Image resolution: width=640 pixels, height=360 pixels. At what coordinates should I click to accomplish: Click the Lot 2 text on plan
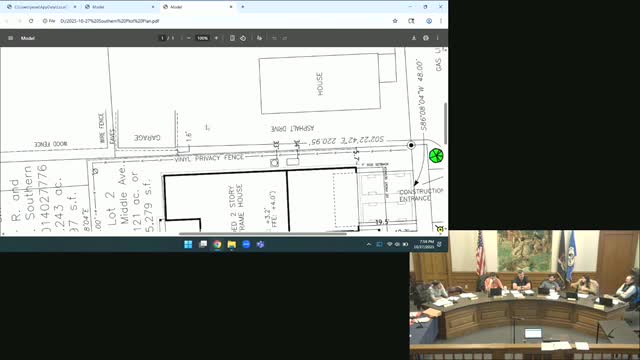[x=111, y=208]
